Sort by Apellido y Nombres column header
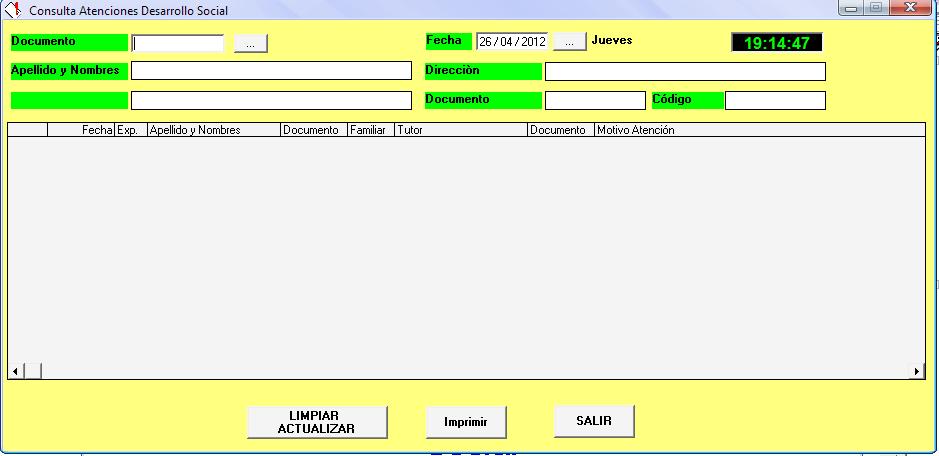Viewport: 939px width, 456px height. coord(213,130)
